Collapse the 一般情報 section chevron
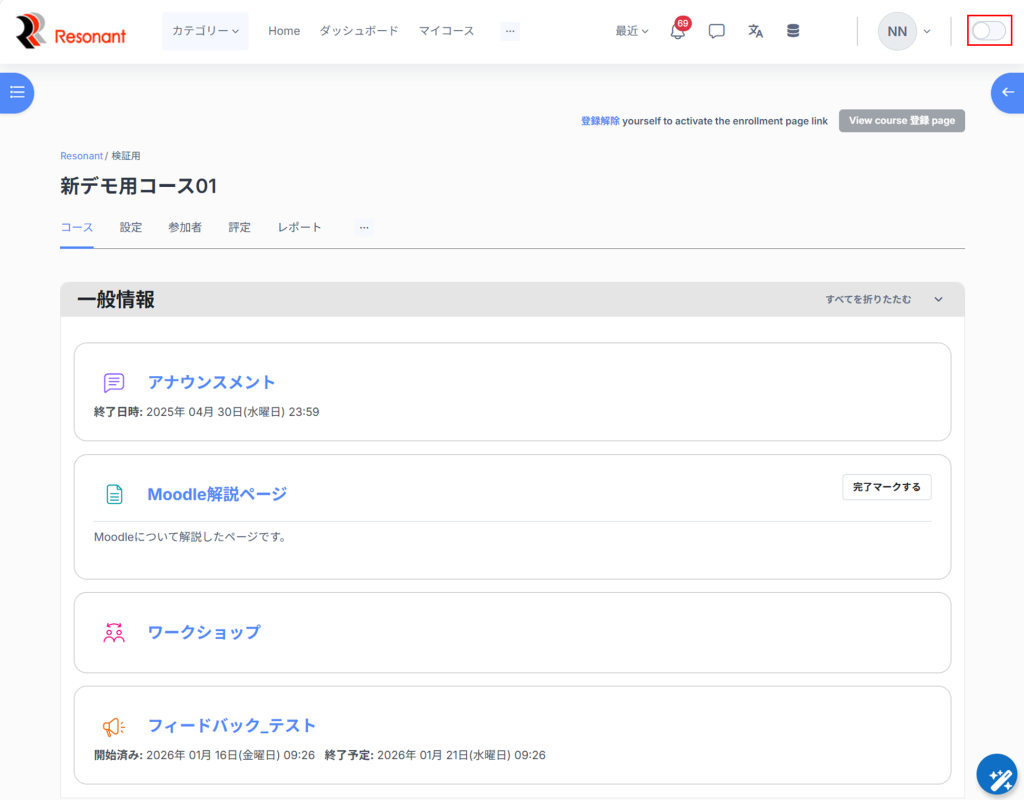The width and height of the screenshot is (1024, 800). click(938, 299)
